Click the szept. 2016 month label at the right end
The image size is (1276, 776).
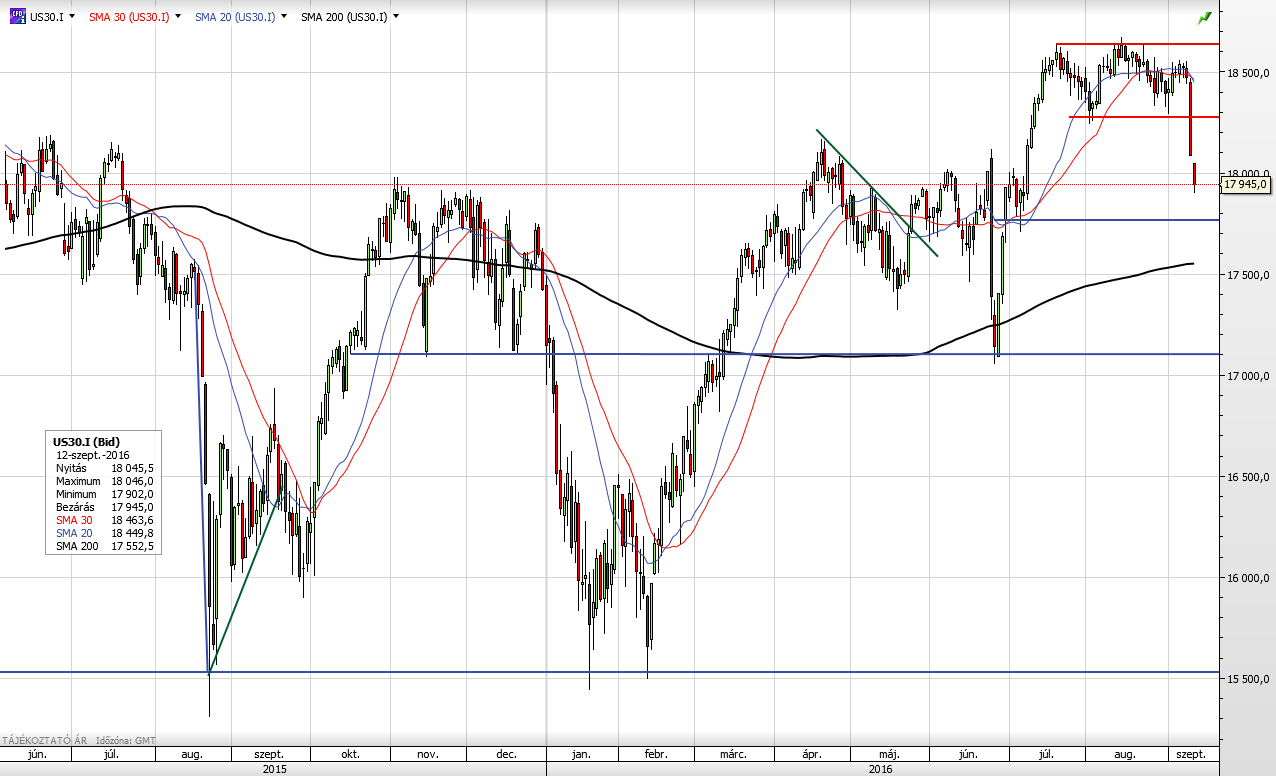click(x=1192, y=754)
